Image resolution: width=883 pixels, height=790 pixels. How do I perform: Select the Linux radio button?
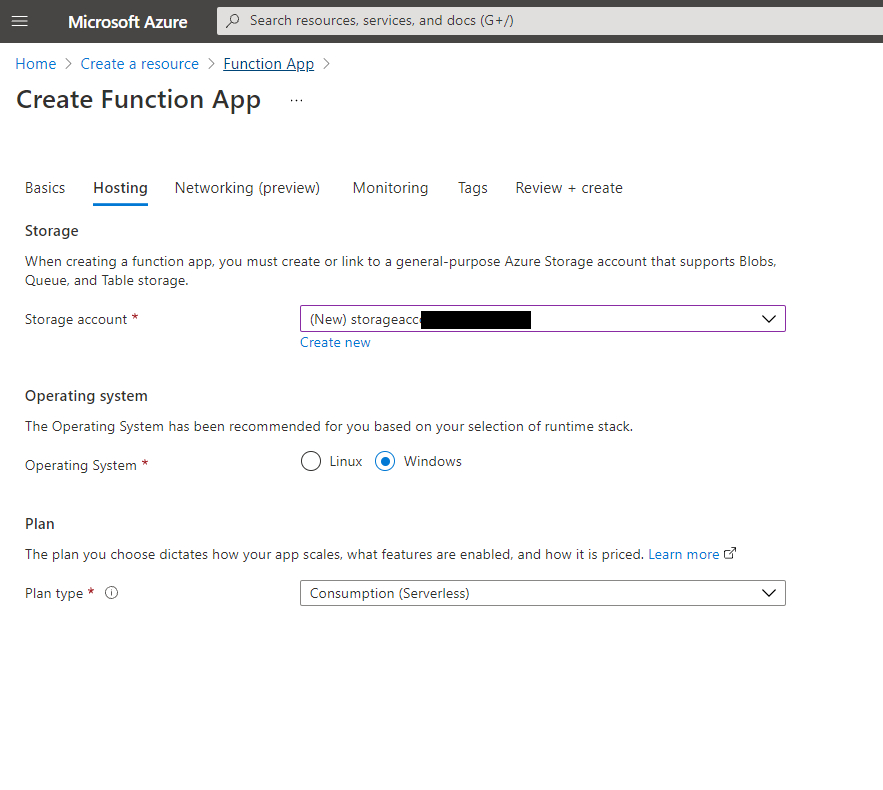[x=311, y=461]
